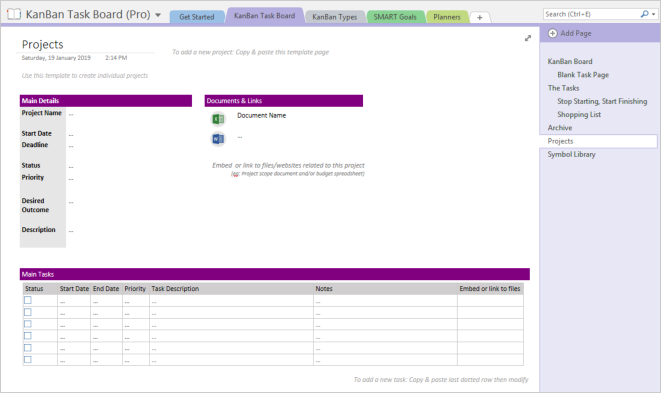Image resolution: width=661 pixels, height=393 pixels.
Task: Click the Word document icon
Action: [218, 139]
